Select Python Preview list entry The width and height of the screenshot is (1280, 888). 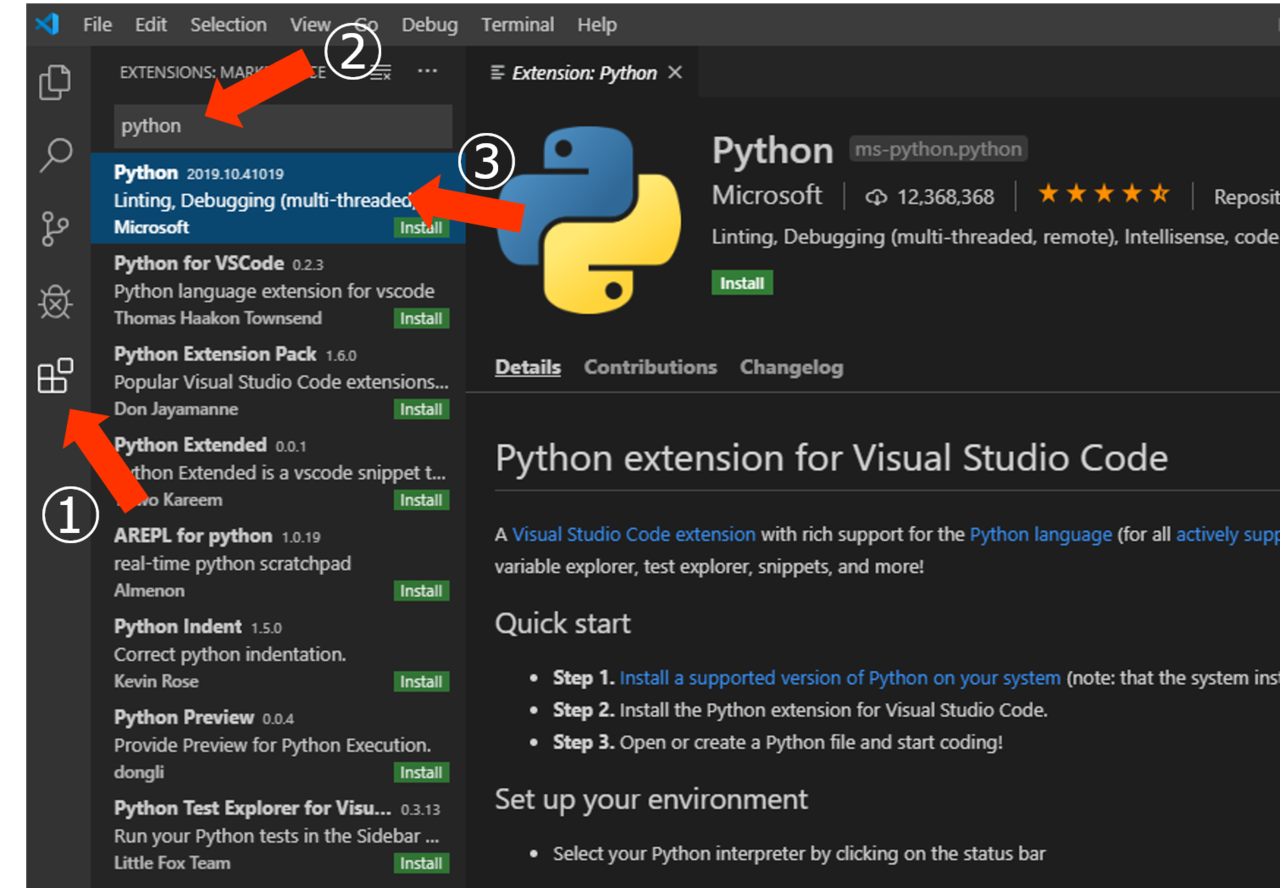(x=278, y=745)
